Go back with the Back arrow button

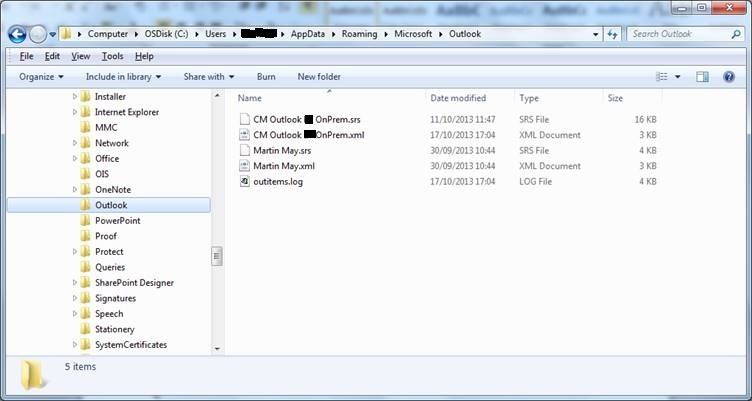pos(17,34)
